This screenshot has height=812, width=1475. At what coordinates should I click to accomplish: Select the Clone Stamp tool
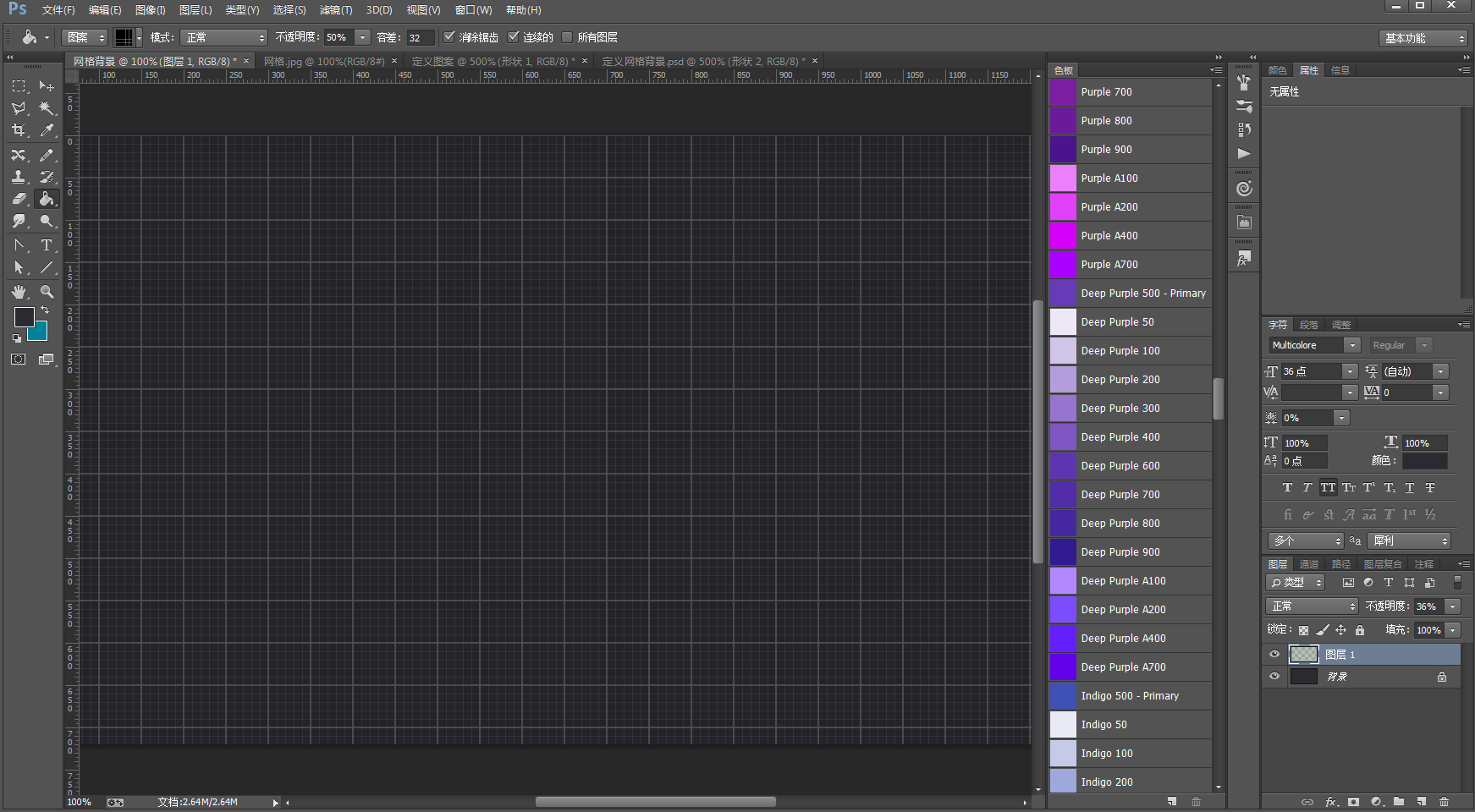(19, 177)
